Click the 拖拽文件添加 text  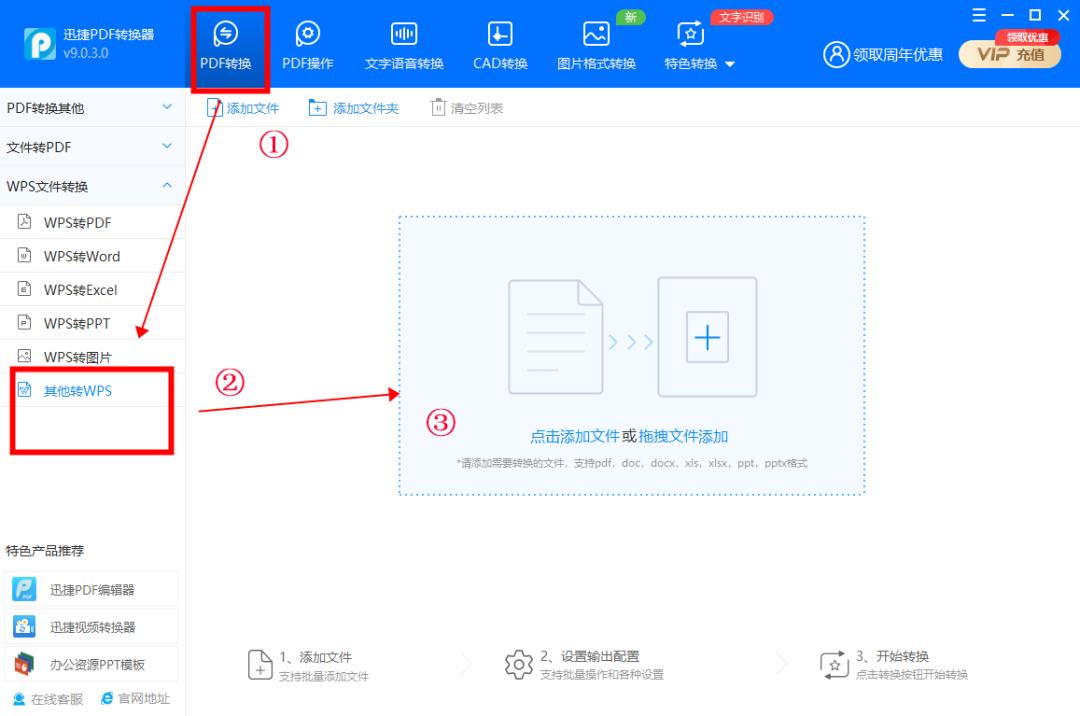coord(683,436)
